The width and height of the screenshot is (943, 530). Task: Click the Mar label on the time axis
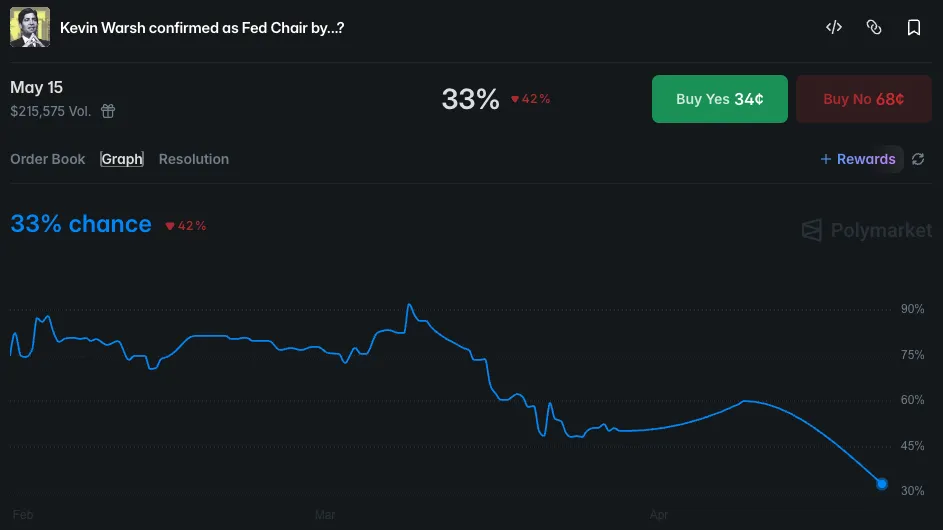(325, 515)
